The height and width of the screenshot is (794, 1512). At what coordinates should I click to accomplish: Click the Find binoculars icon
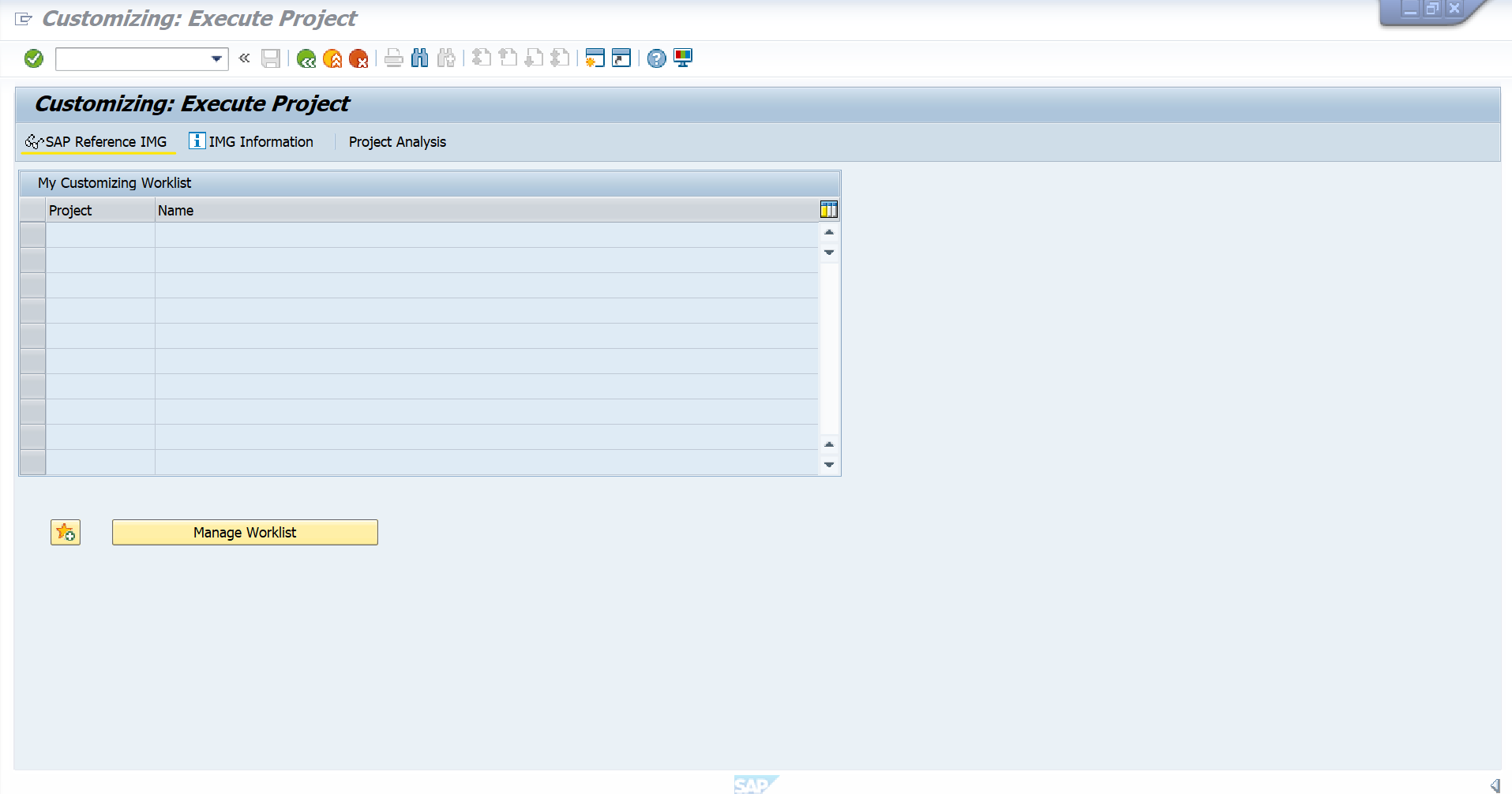point(420,58)
